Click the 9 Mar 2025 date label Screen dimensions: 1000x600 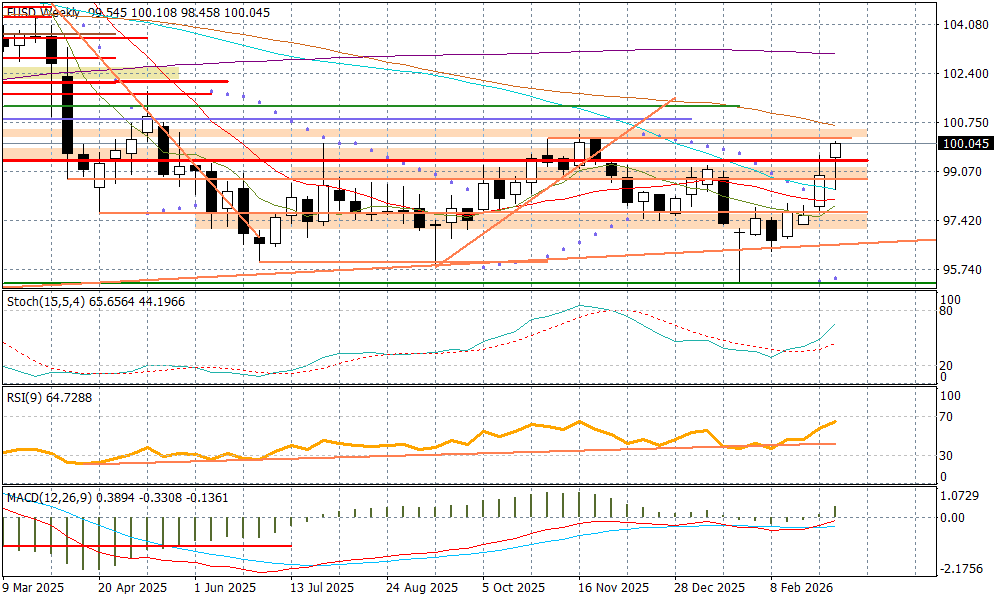(x=36, y=588)
